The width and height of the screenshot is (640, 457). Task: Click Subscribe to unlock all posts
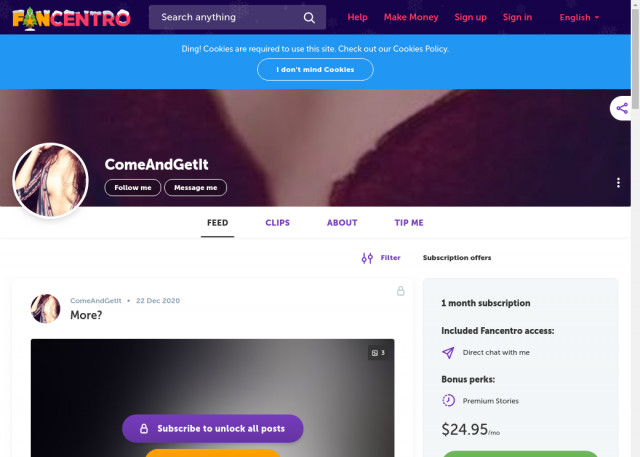click(213, 428)
